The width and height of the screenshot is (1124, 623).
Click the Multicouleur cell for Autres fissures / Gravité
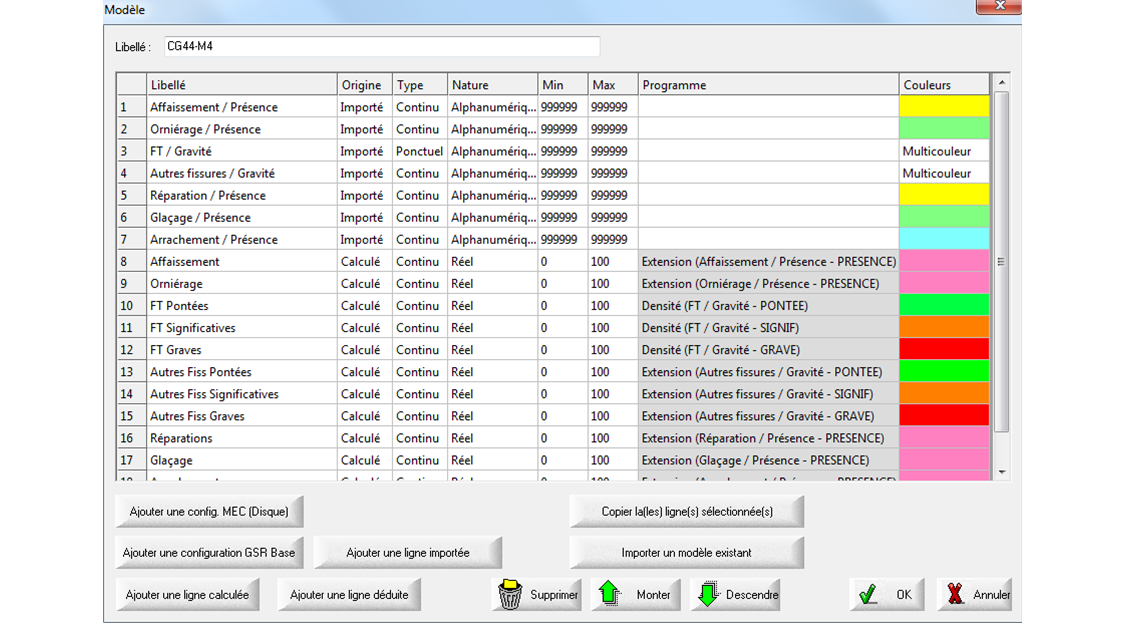[944, 173]
